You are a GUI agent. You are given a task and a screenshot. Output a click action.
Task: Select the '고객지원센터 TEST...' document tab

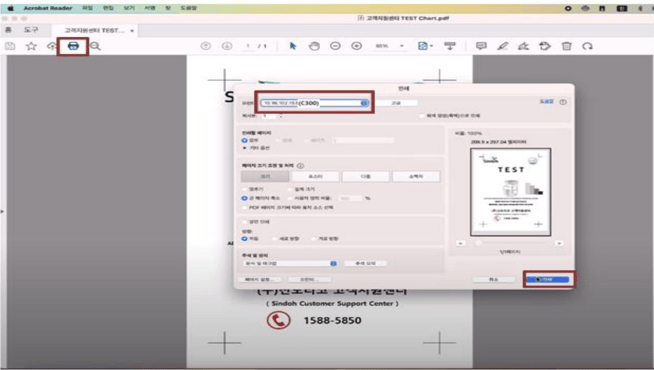click(94, 30)
